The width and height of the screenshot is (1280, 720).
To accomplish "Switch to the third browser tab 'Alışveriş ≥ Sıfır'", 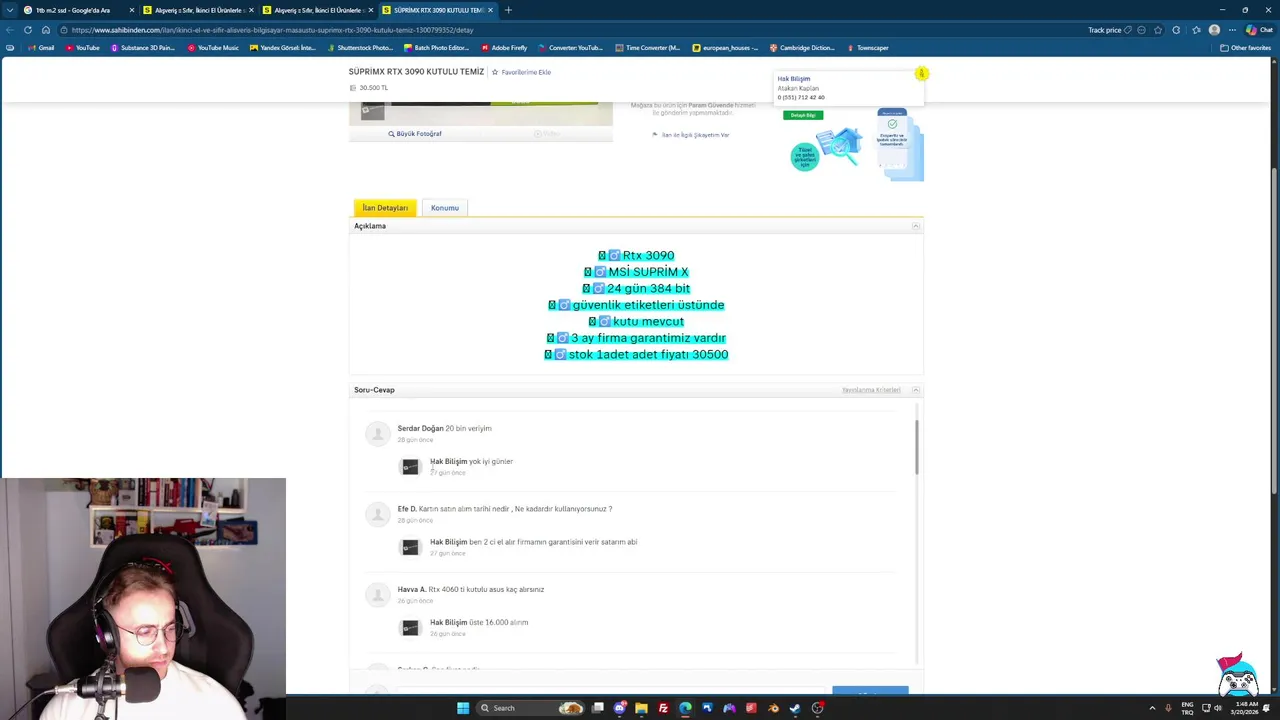I will tap(318, 10).
